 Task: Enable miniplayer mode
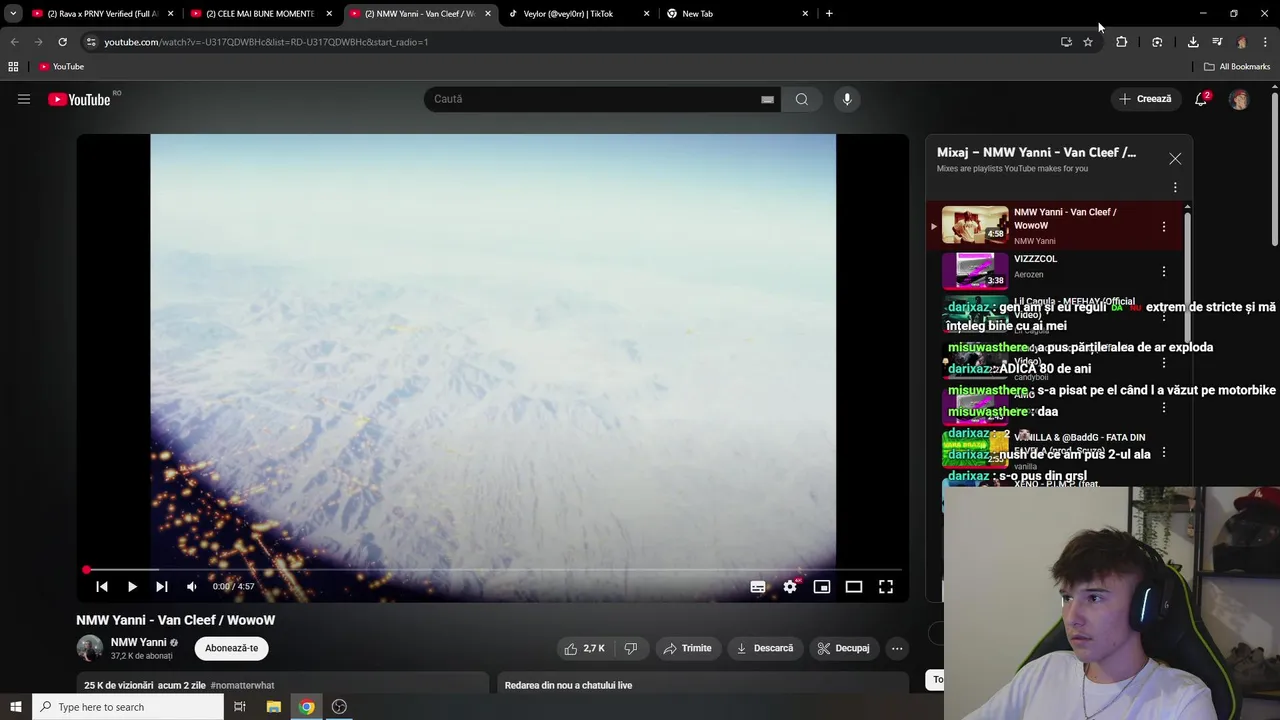click(x=822, y=587)
